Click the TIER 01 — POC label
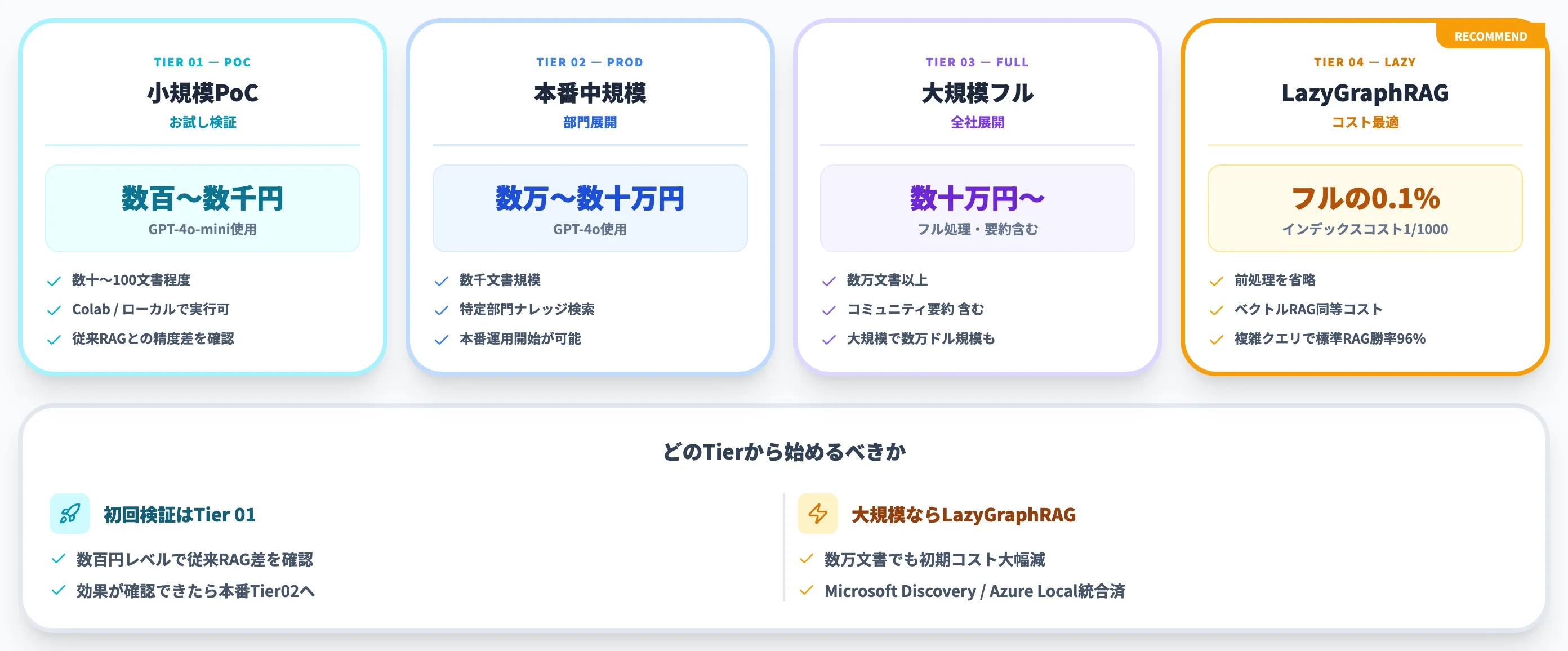The width and height of the screenshot is (1568, 651). coord(203,62)
